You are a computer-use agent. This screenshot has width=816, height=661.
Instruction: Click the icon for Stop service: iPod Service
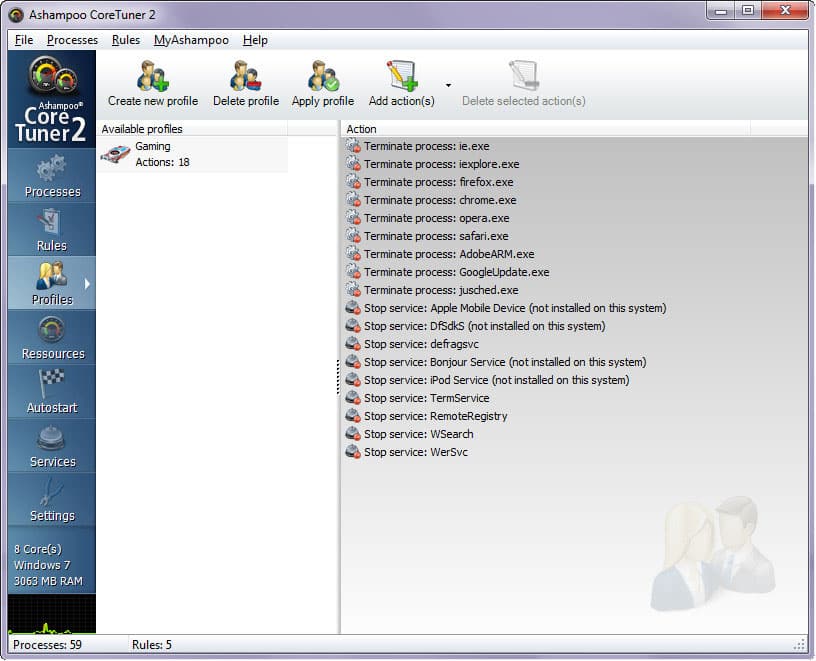(x=353, y=380)
